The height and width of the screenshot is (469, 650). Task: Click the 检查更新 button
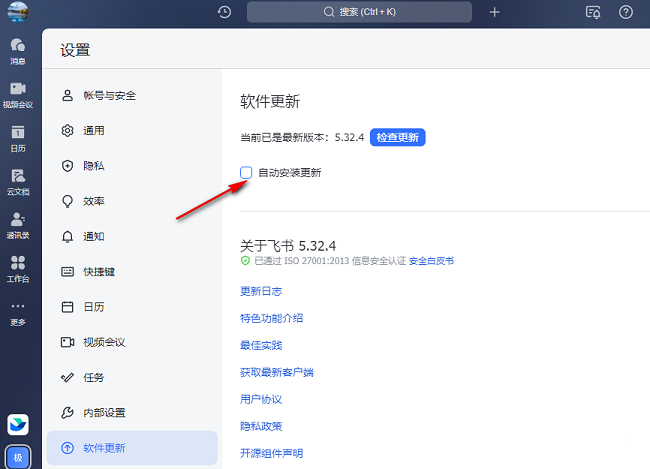[398, 137]
